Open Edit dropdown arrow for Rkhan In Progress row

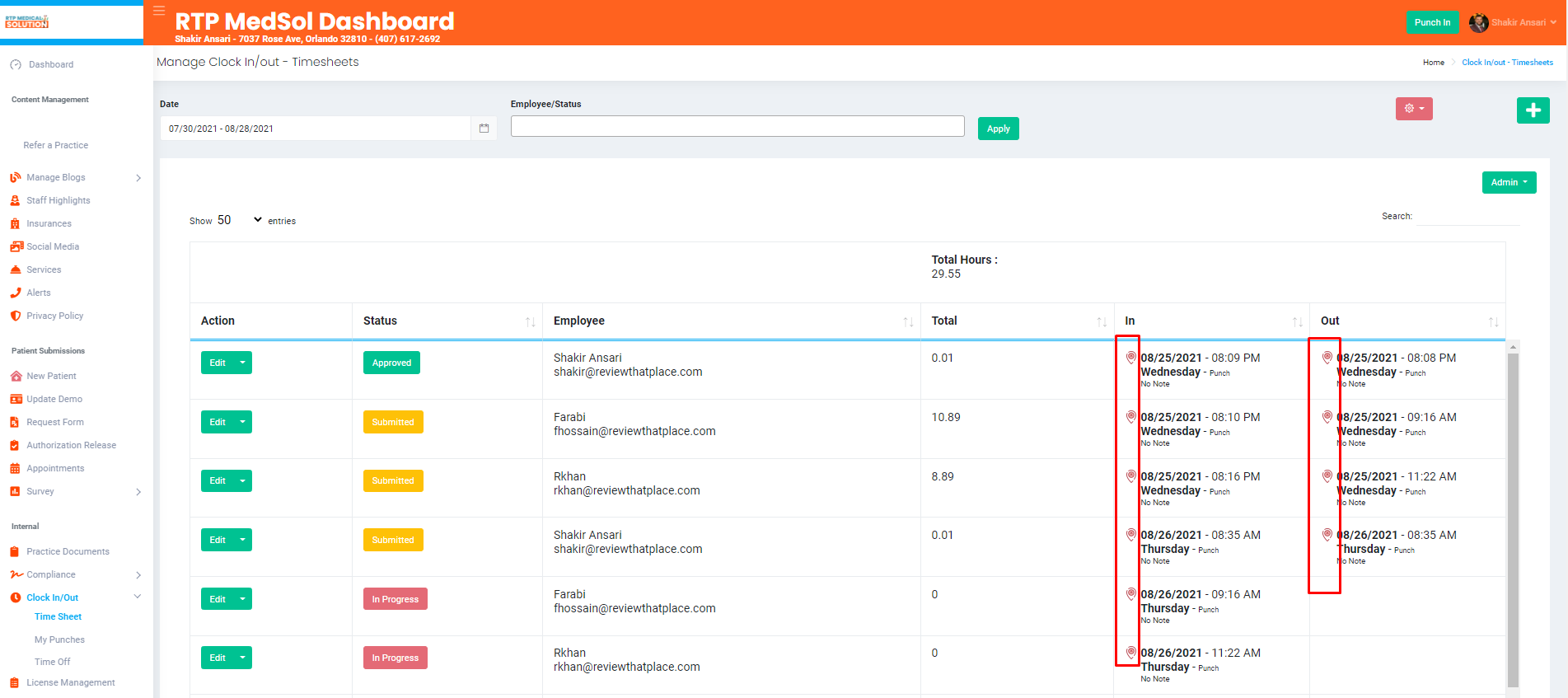242,658
